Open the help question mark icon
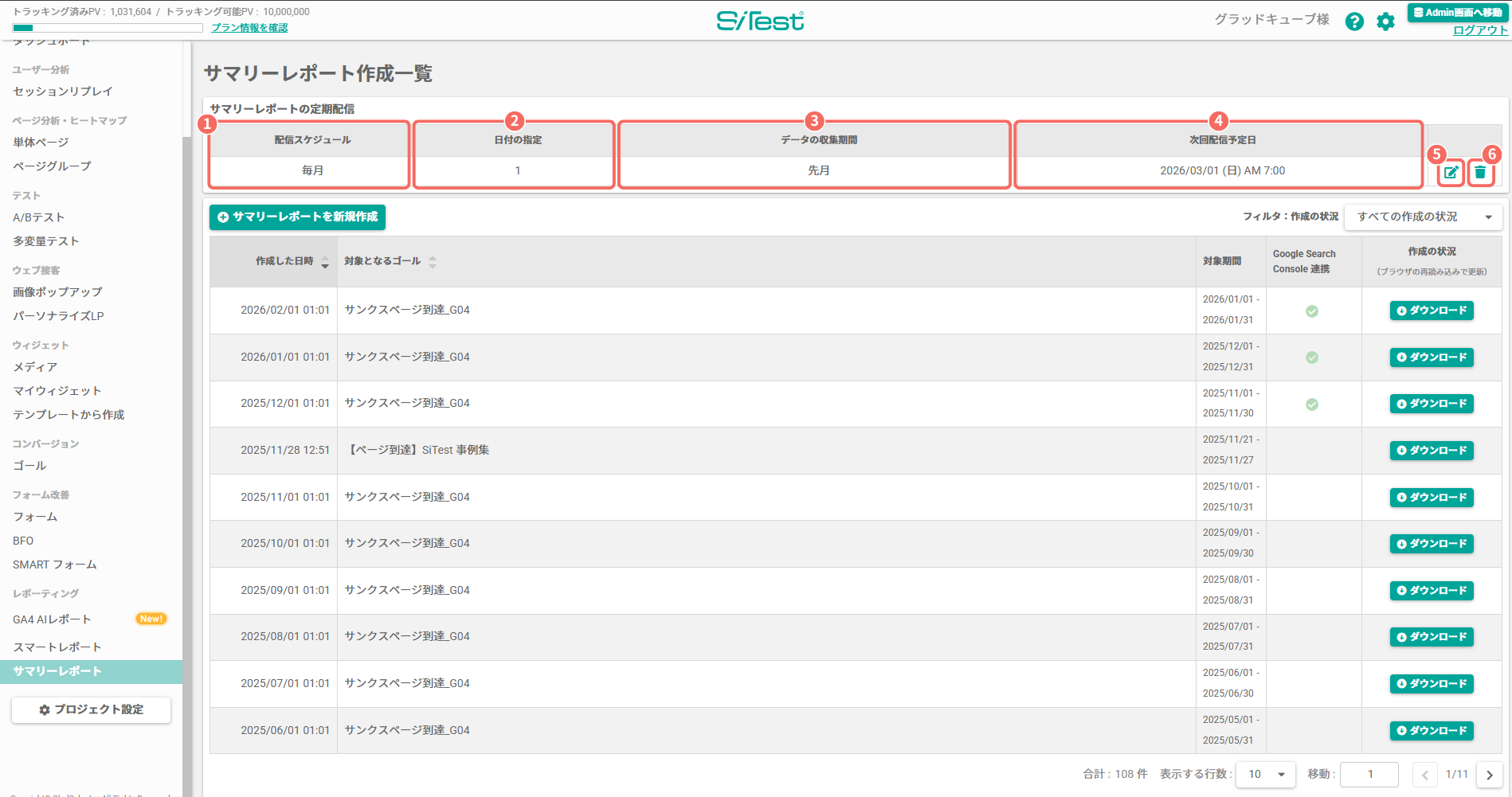Viewport: 1512px width, 797px height. coord(1354,21)
